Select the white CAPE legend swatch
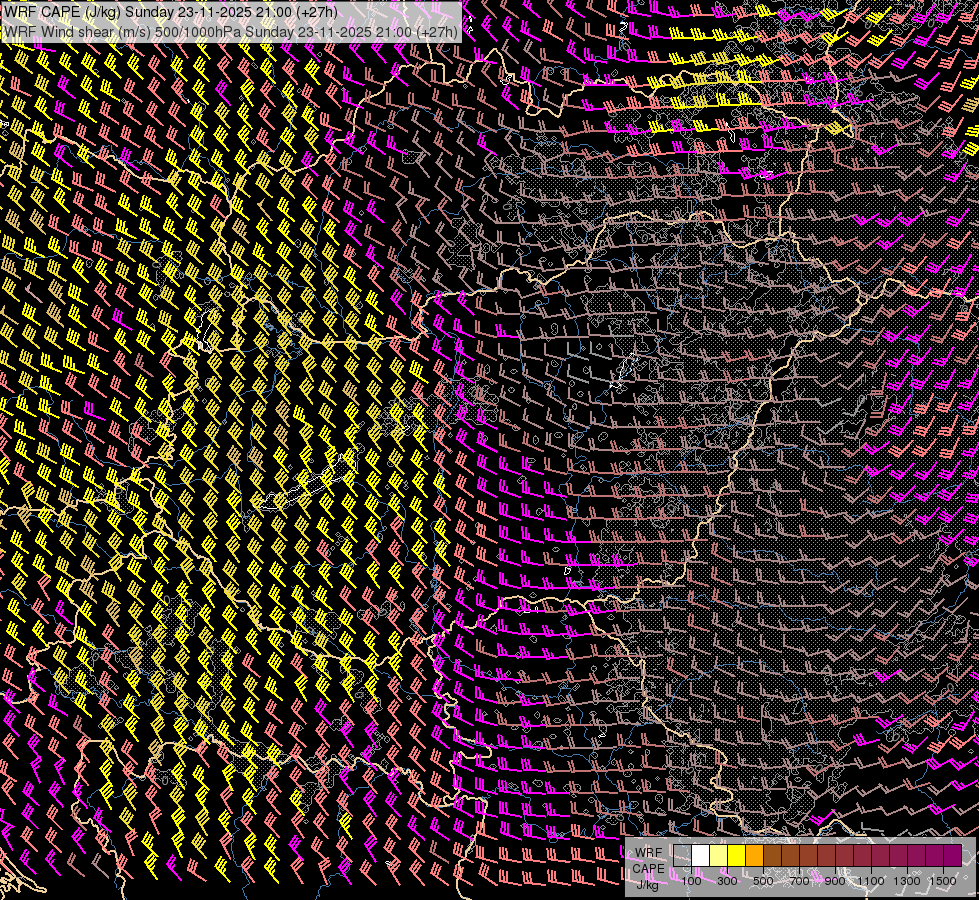This screenshot has height=900, width=979. pyautogui.click(x=700, y=856)
